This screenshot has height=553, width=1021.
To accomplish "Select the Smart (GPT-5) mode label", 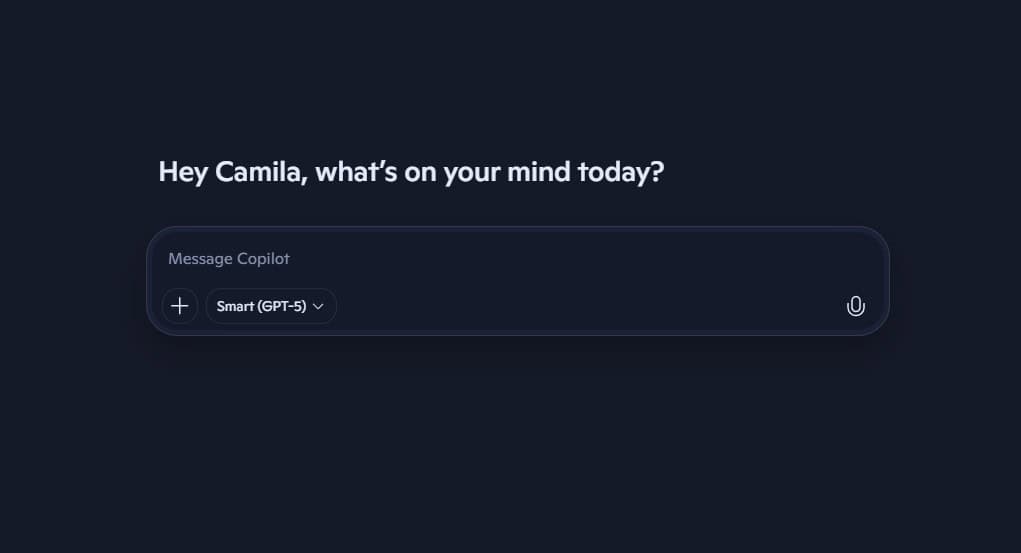I will tap(261, 306).
